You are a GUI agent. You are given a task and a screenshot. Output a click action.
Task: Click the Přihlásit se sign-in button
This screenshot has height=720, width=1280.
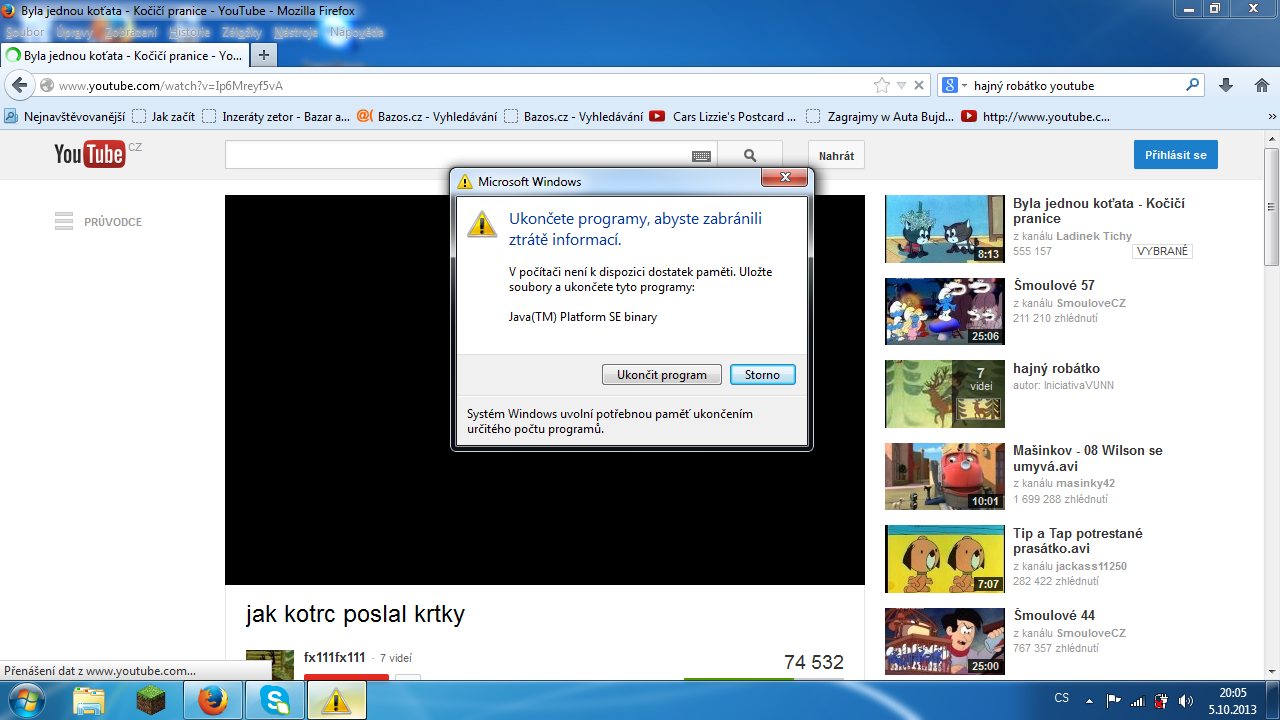(x=1175, y=155)
